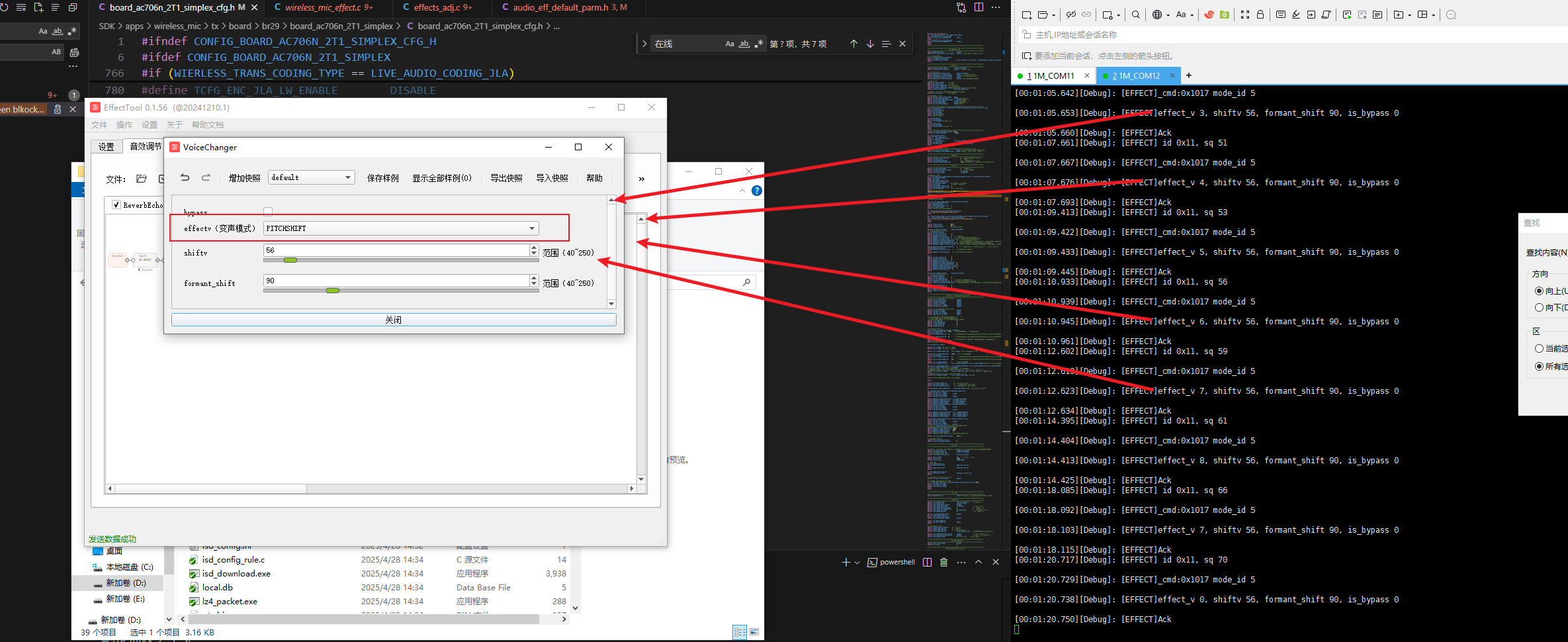Toggle regex option in editor find widget
The image size is (1568, 642).
point(758,44)
